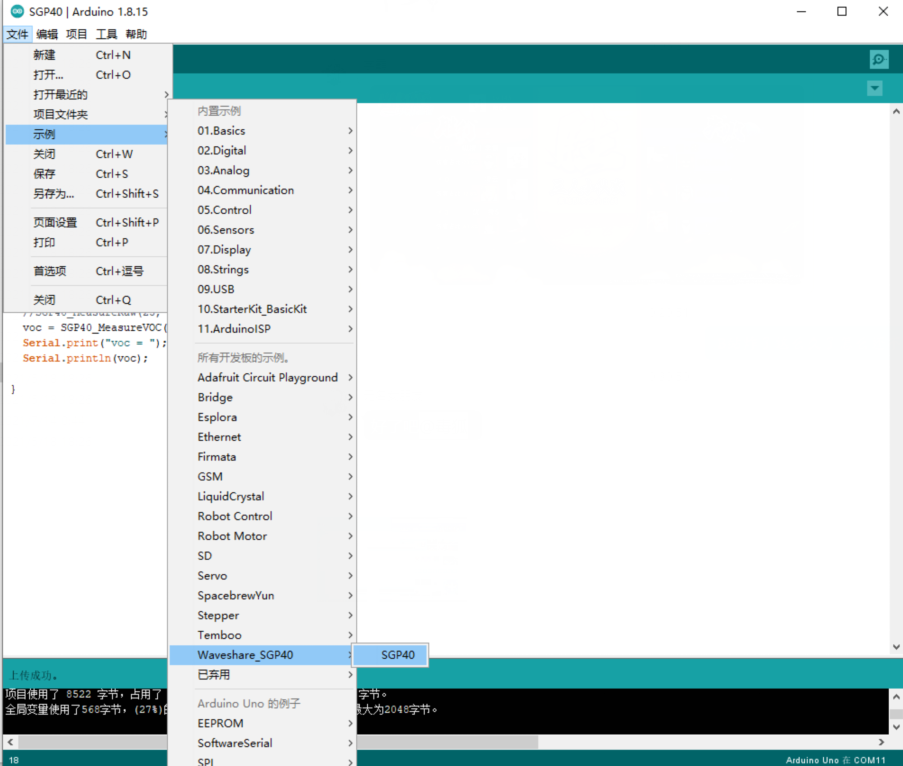The height and width of the screenshot is (766, 903).
Task: Open the Serial Monitor magnifier icon
Action: 879,59
